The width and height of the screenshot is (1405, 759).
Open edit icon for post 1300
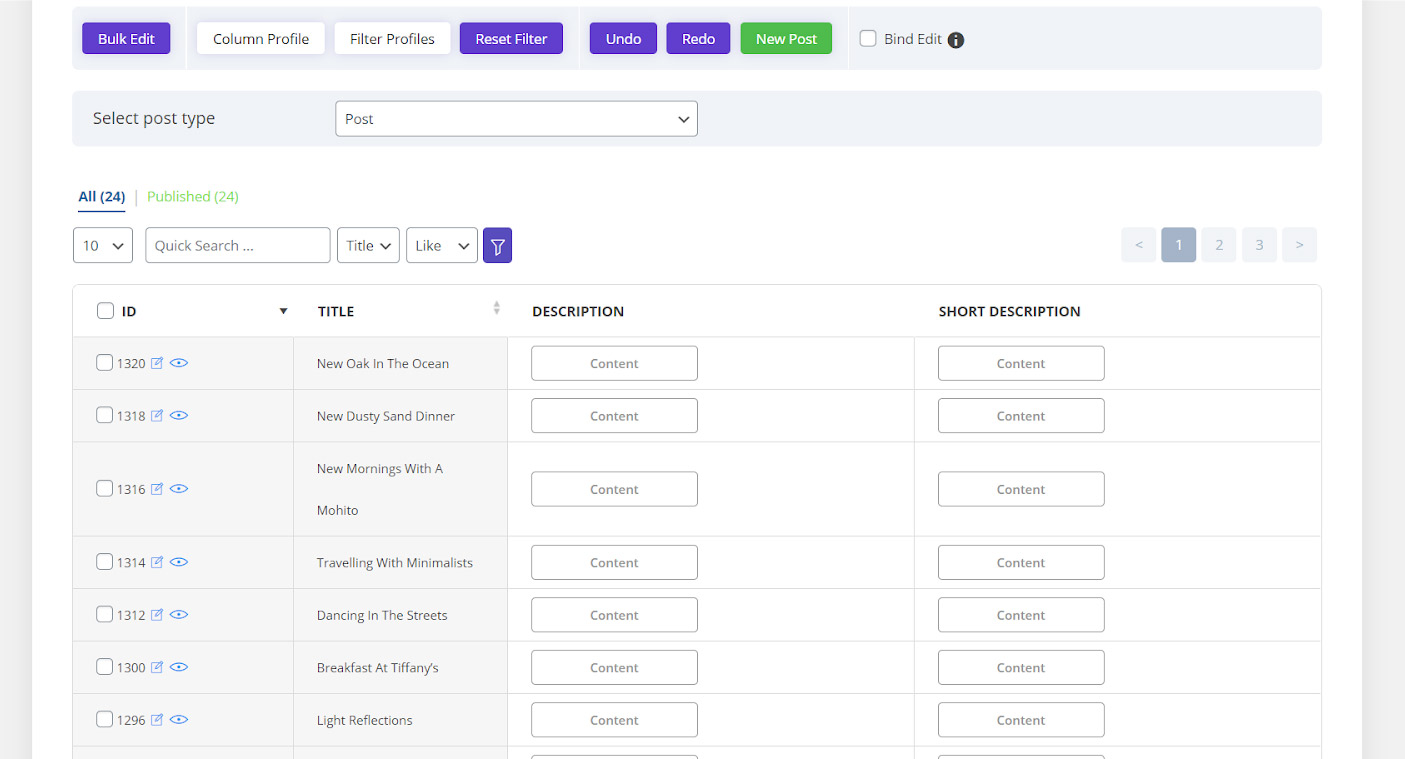click(156, 667)
